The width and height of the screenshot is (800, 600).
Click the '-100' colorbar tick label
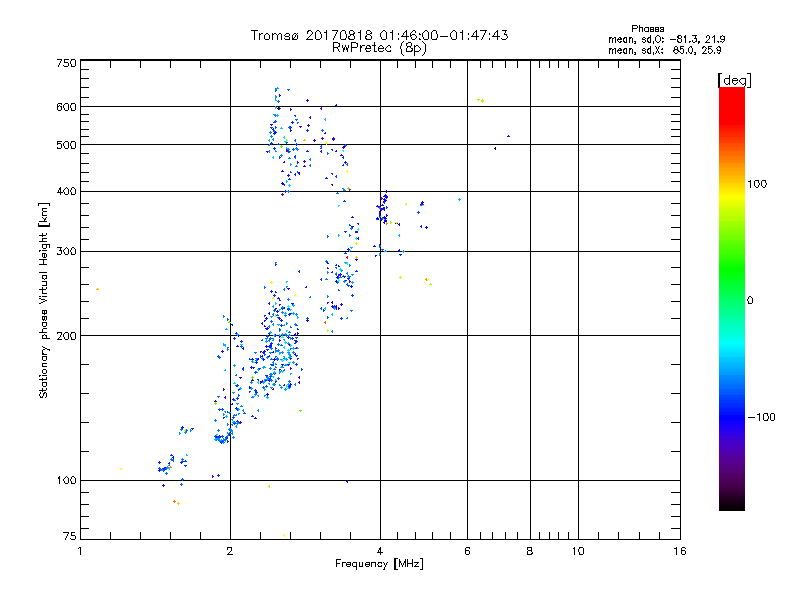[761, 417]
